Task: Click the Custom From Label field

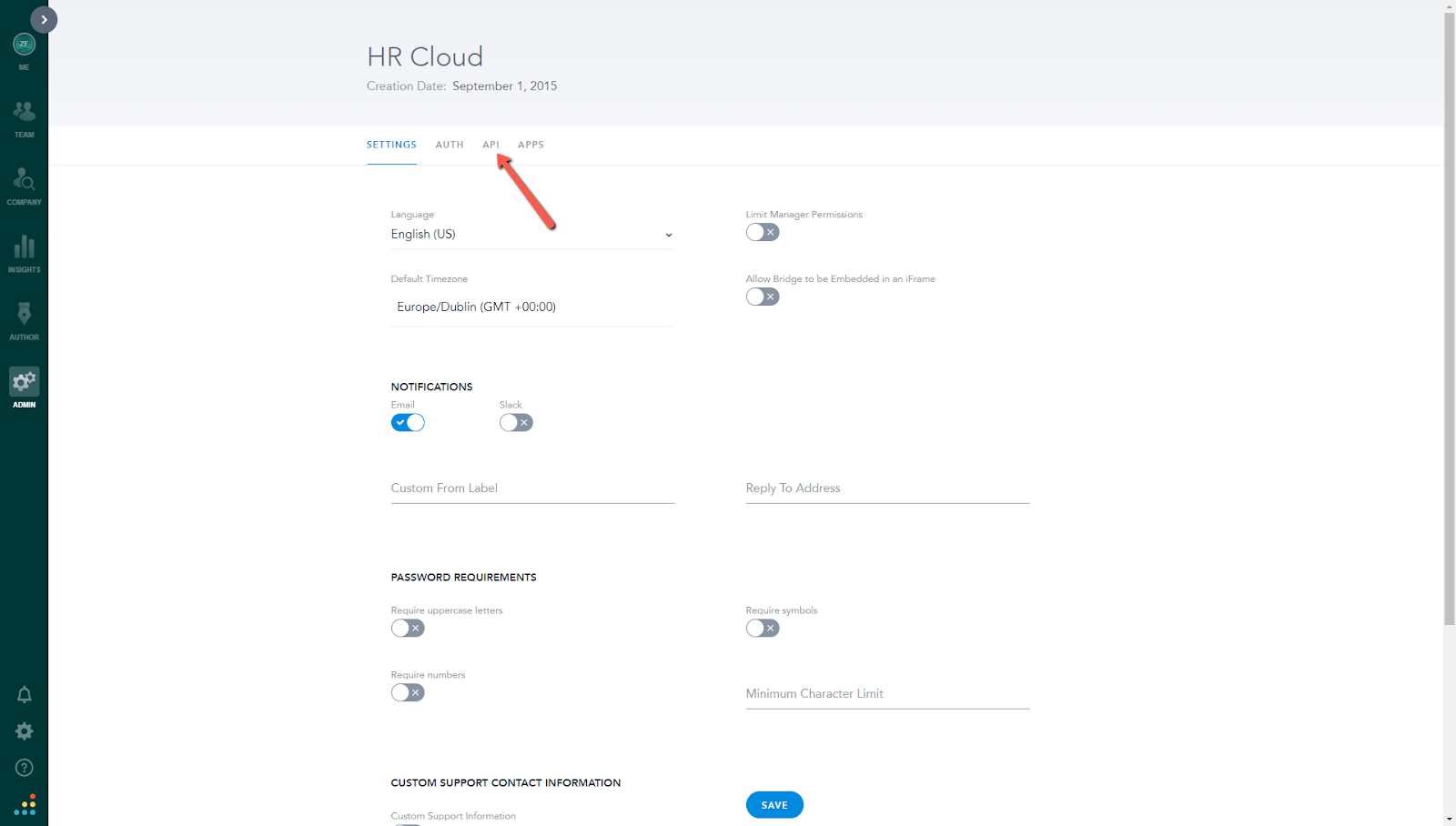Action: click(532, 489)
